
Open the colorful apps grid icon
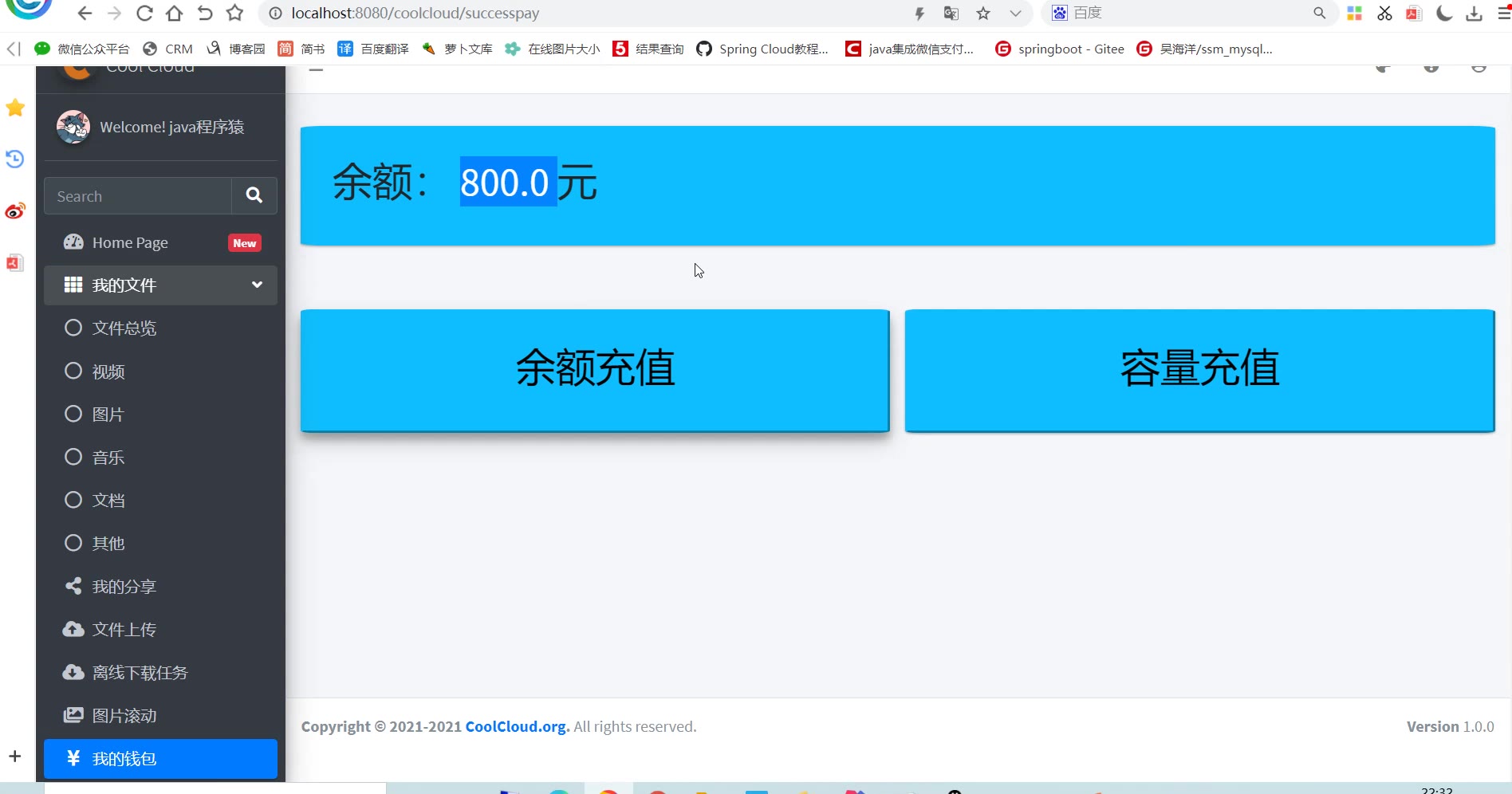(1354, 13)
